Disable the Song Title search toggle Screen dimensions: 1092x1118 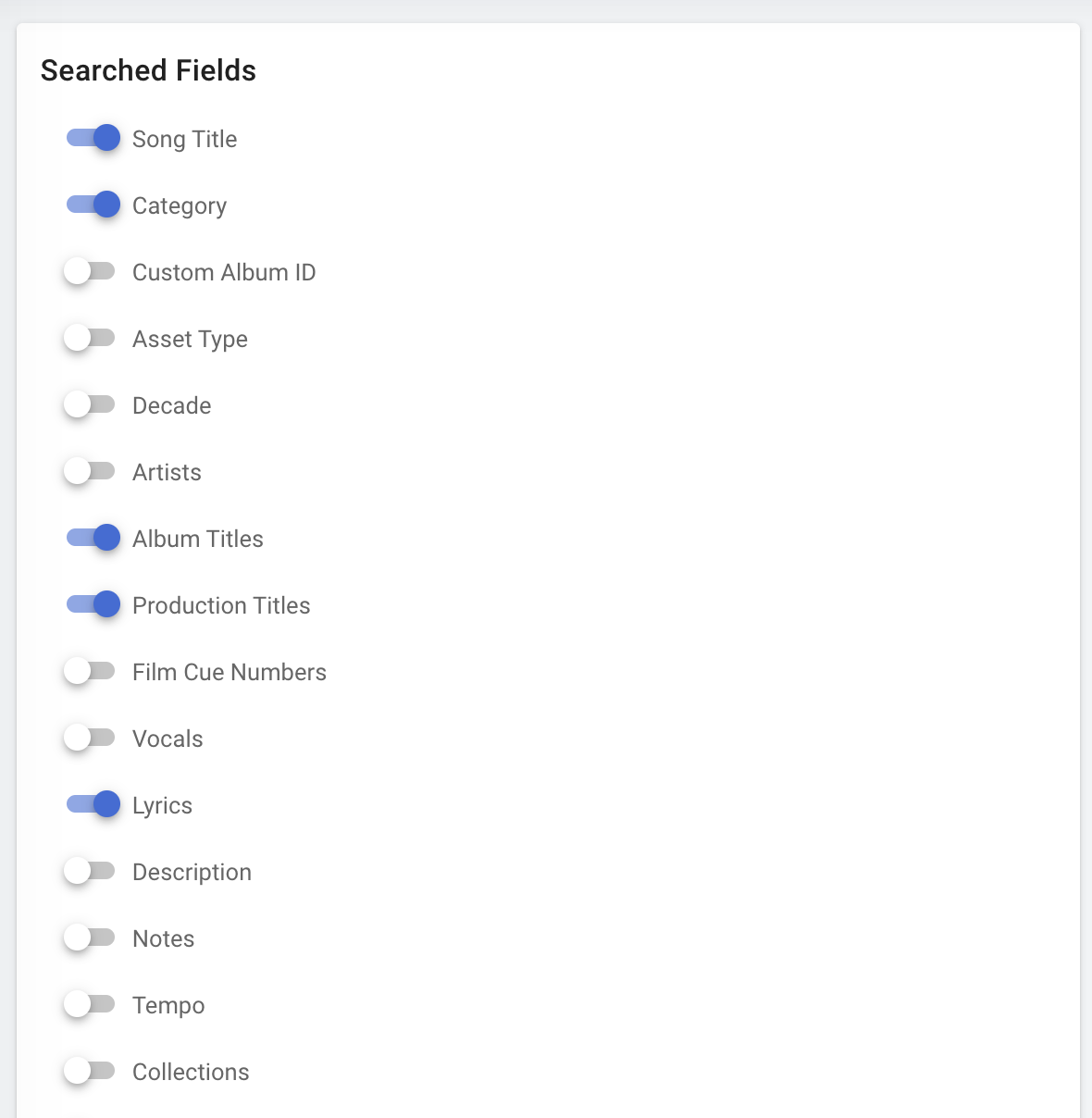93,138
